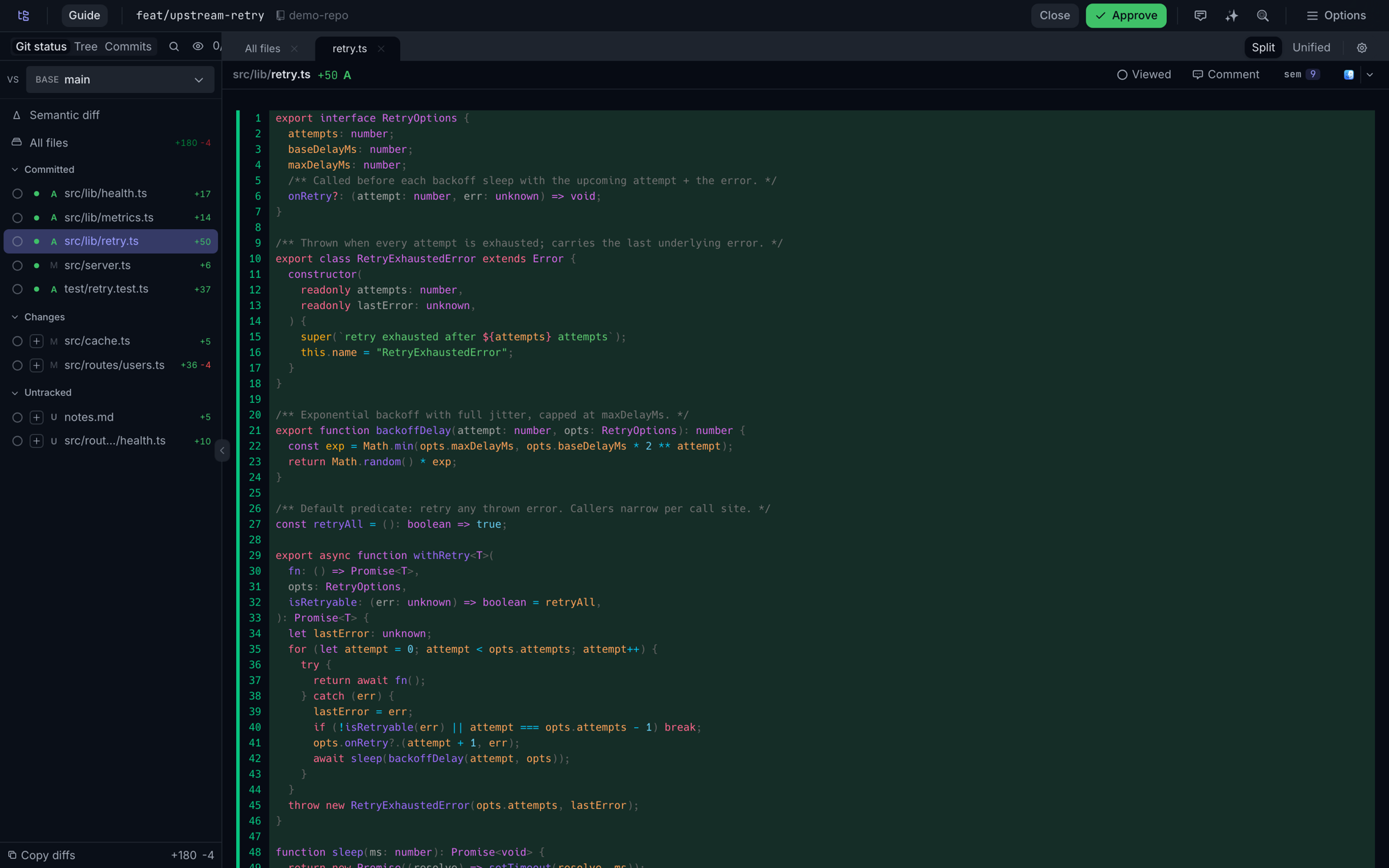
Task: Open the BASE main branch dropdown
Action: pos(120,79)
